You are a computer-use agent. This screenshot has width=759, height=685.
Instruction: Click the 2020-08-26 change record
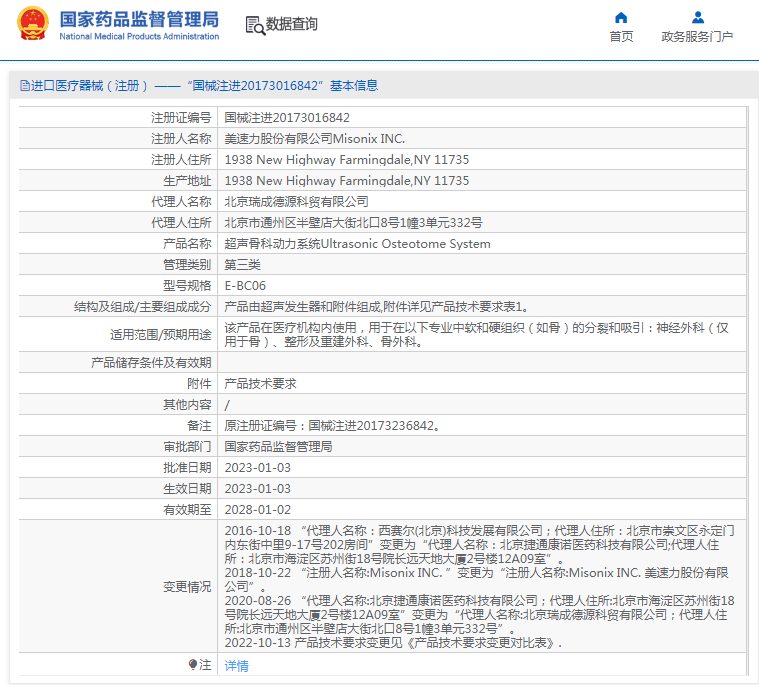tap(479, 615)
